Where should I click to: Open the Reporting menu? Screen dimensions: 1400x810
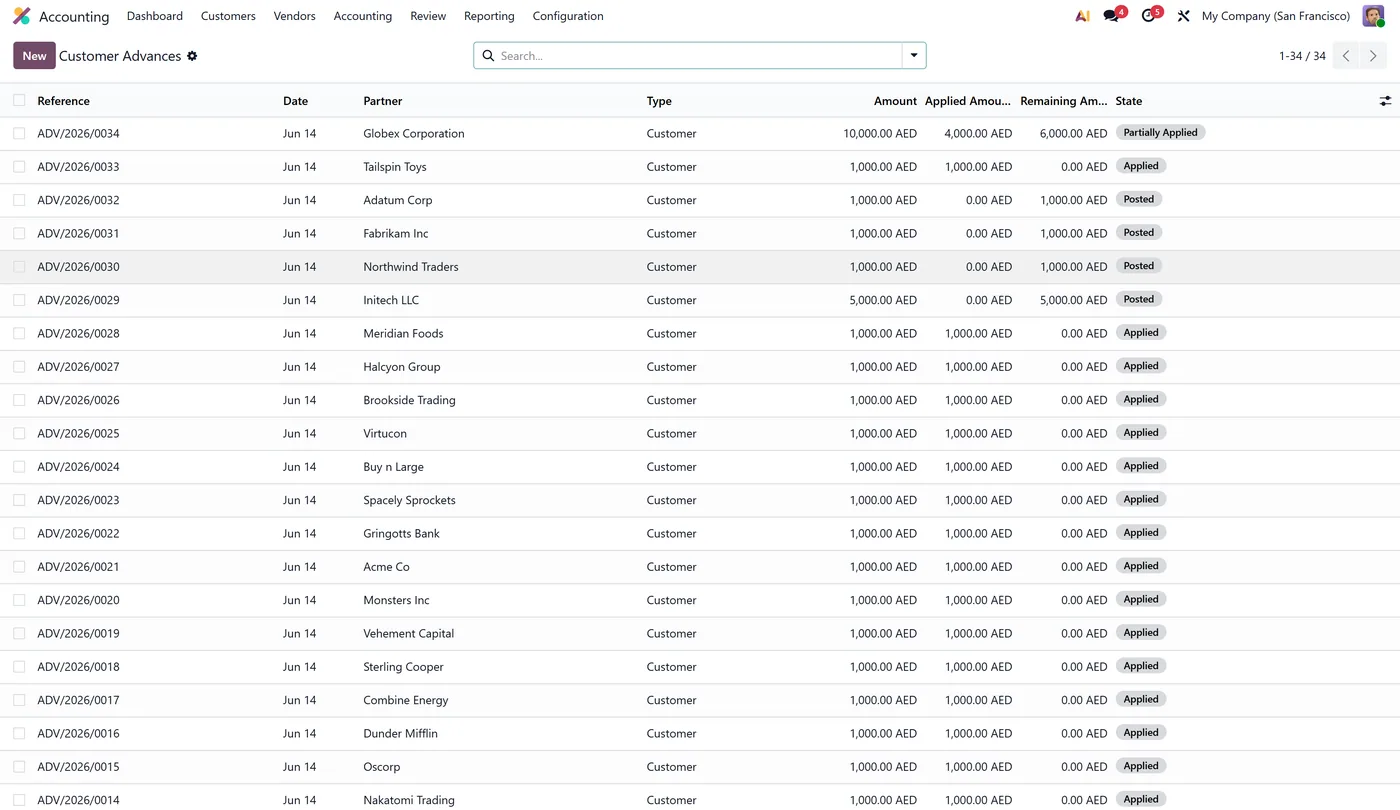click(x=489, y=16)
